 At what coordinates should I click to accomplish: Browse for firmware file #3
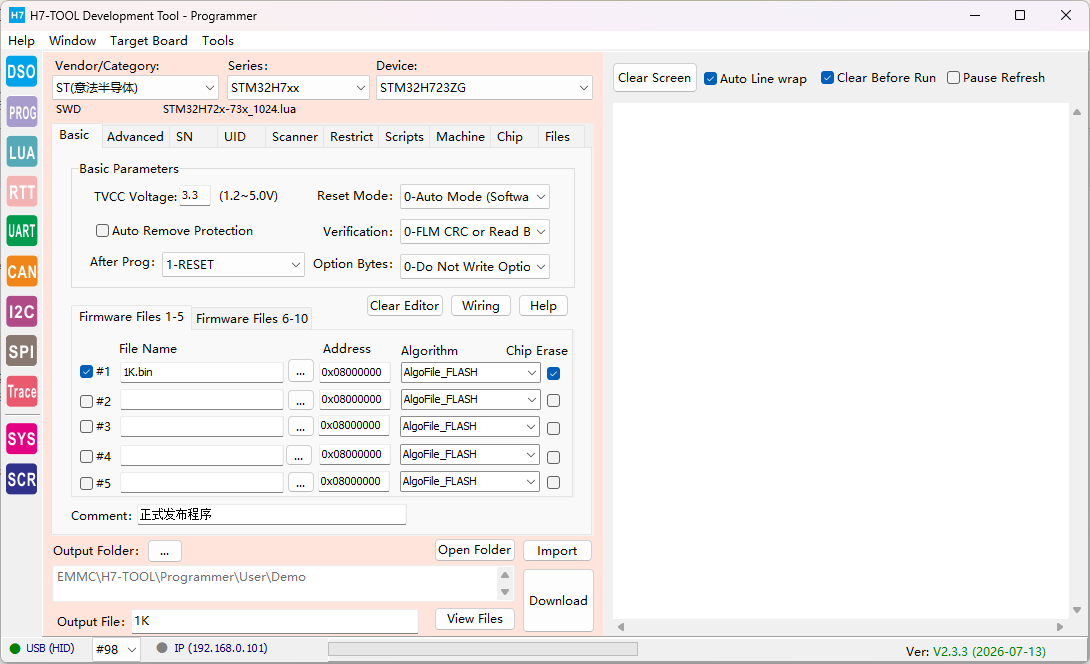[300, 427]
